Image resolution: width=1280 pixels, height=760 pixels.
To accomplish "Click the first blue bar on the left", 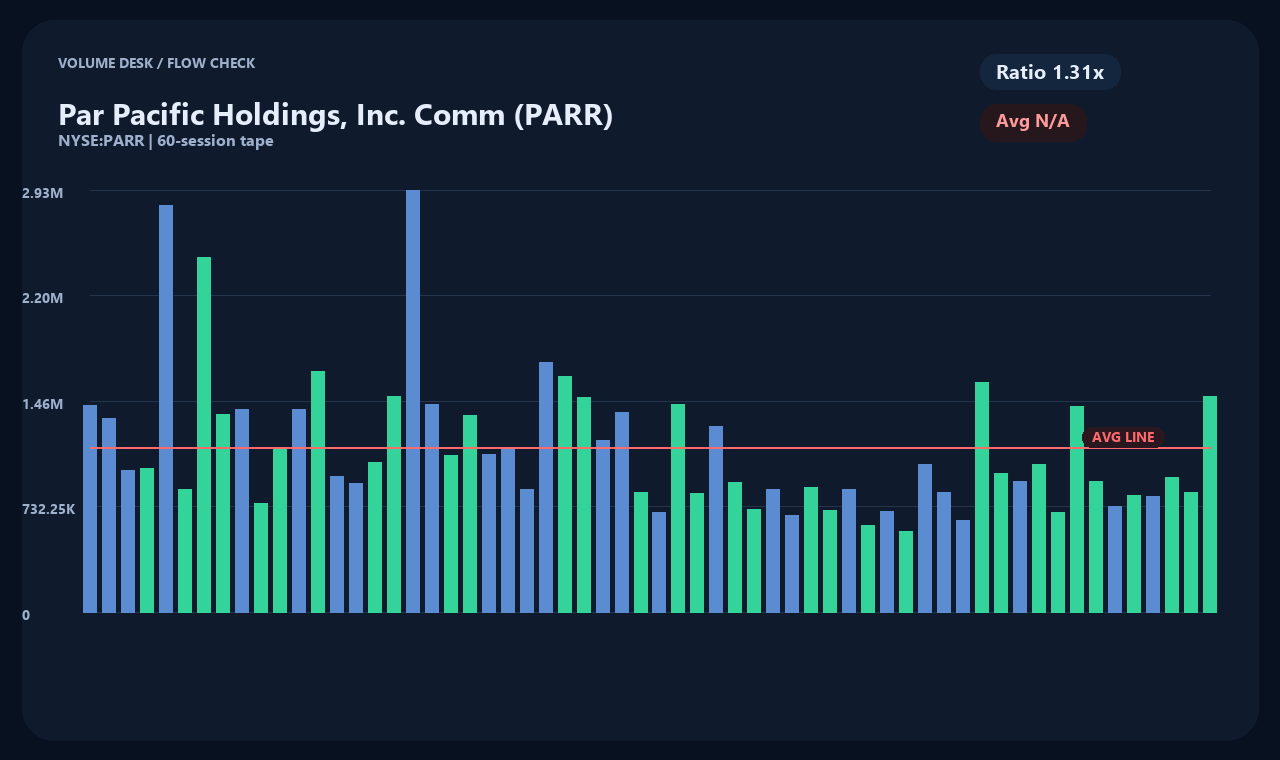I will [x=90, y=509].
